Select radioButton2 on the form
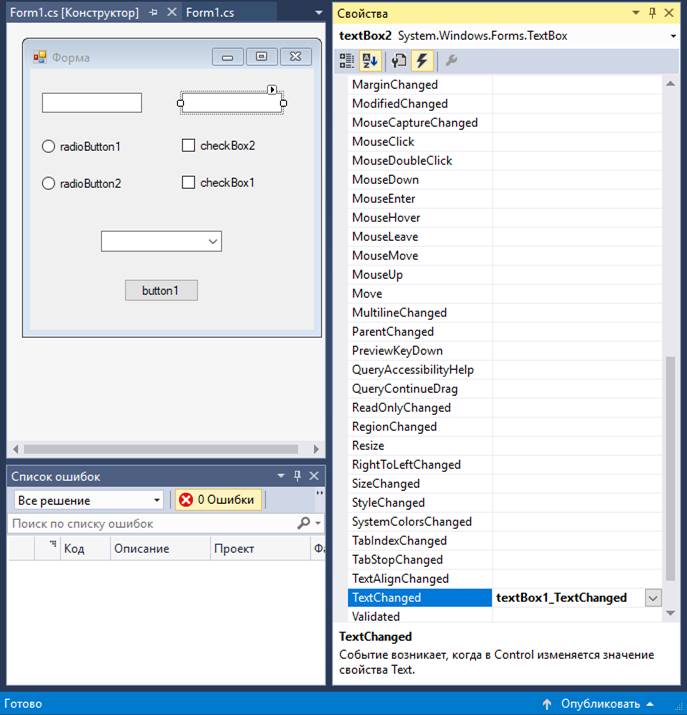Viewport: 687px width, 715px height. tap(48, 184)
